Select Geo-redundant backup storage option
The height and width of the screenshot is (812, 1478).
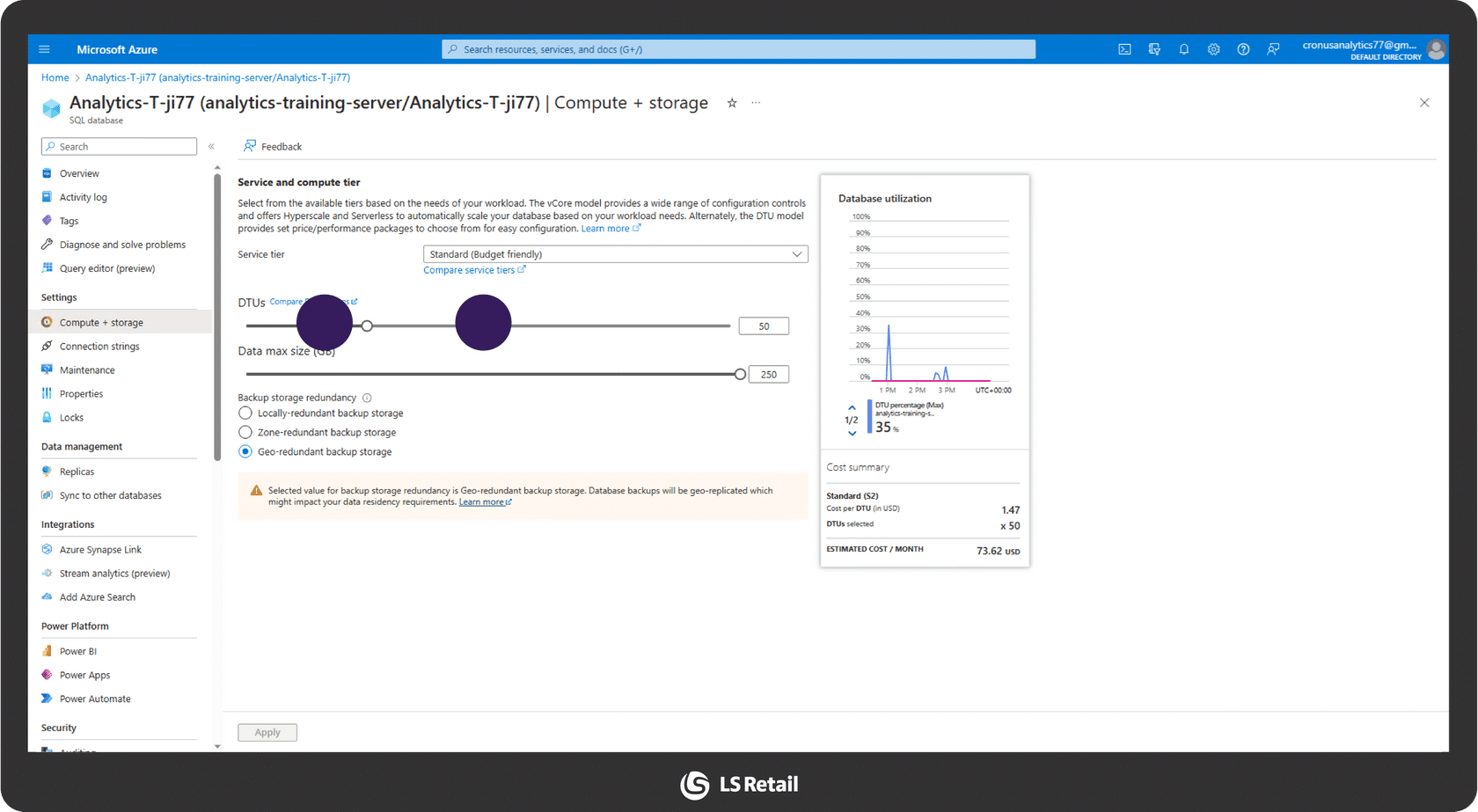click(245, 452)
